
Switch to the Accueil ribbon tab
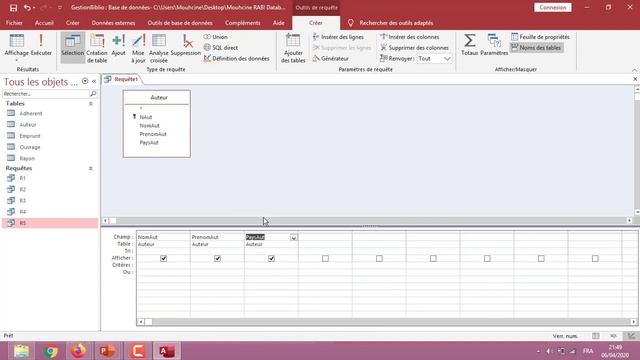click(x=44, y=23)
